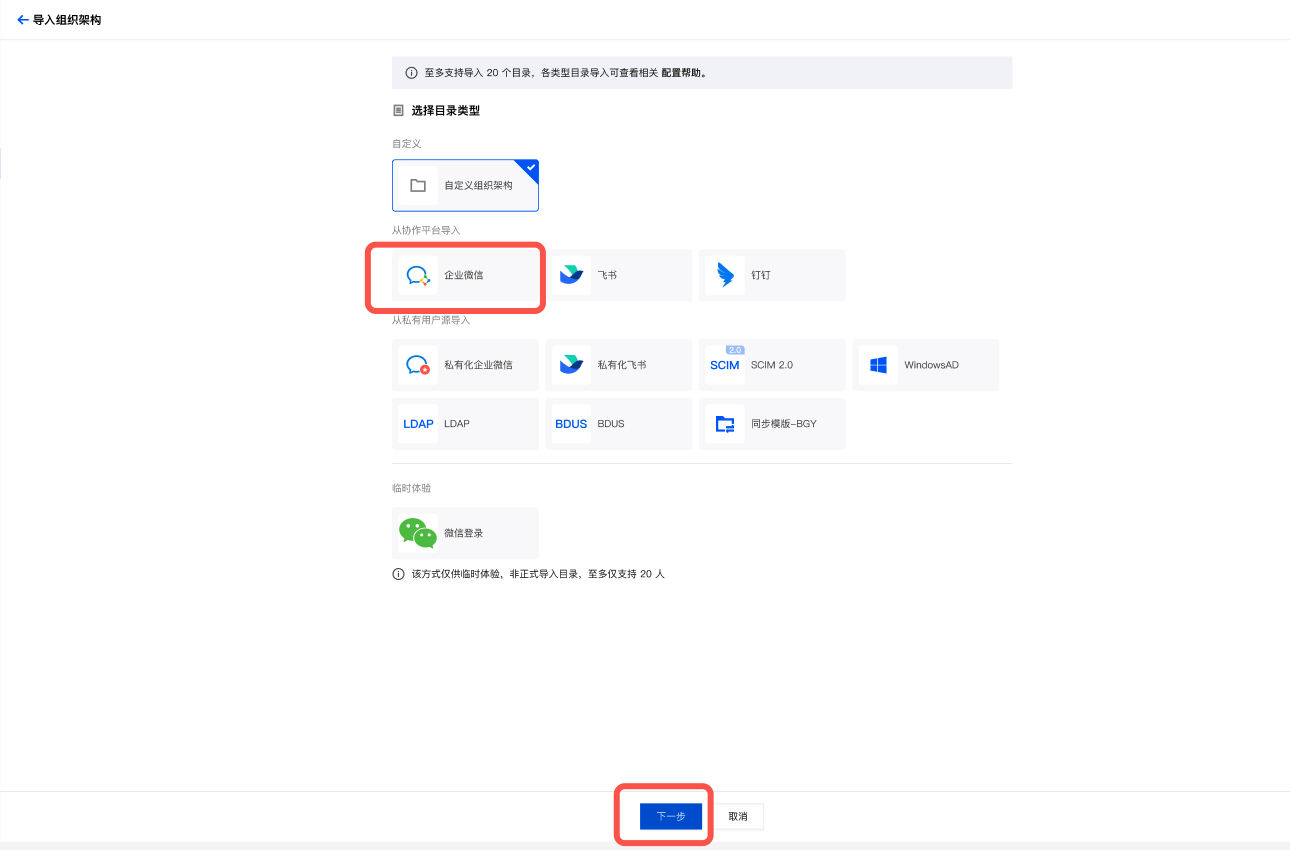The height and width of the screenshot is (850, 1290).
Task: Select the WindowsAD Windows logo
Action: (879, 365)
